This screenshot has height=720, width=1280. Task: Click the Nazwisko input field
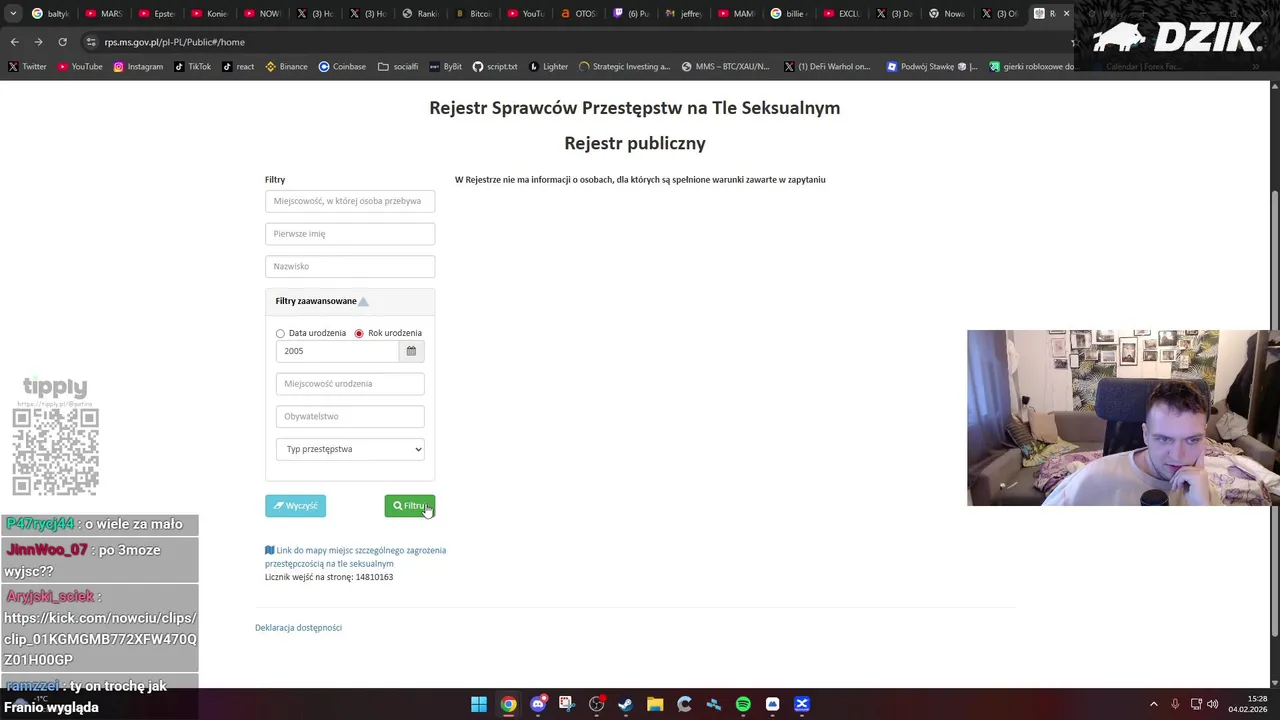coord(350,266)
